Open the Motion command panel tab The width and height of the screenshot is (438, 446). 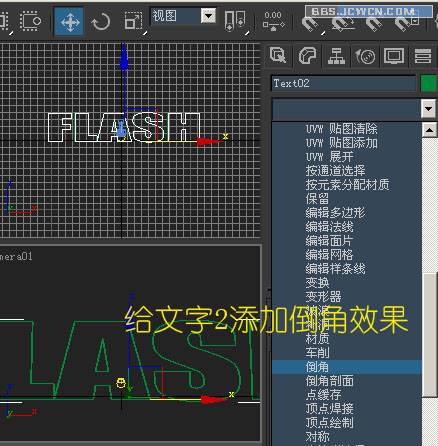click(365, 55)
